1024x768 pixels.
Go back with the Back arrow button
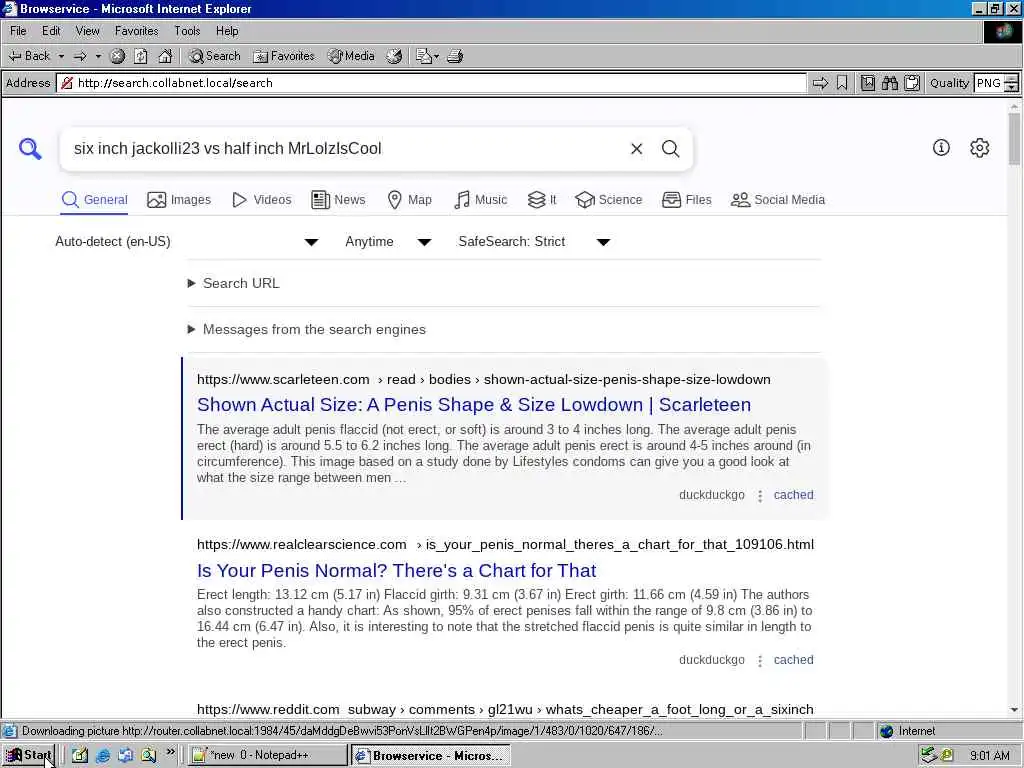(x=29, y=56)
